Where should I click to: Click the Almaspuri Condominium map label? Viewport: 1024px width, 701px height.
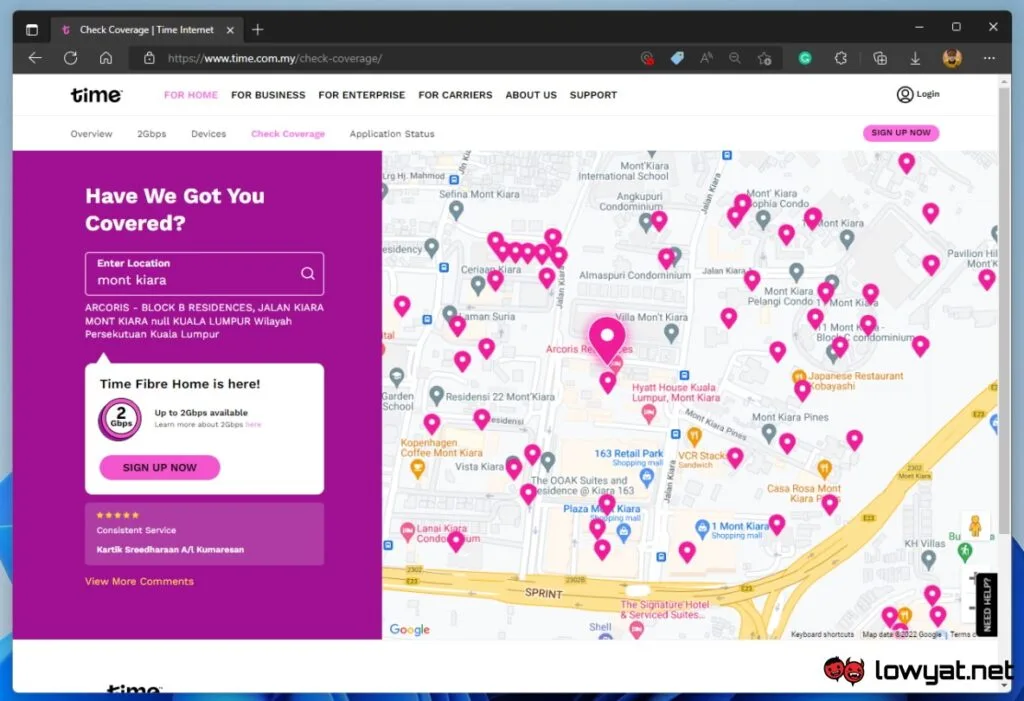point(635,275)
